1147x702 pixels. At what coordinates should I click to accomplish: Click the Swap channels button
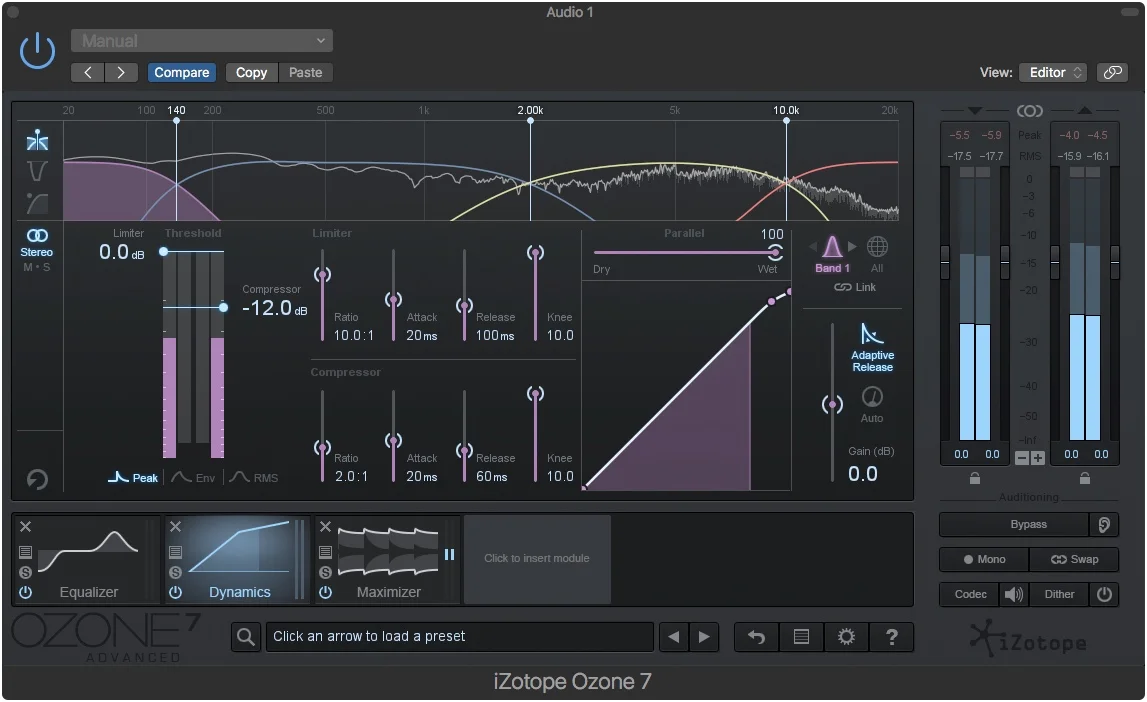pyautogui.click(x=1075, y=559)
